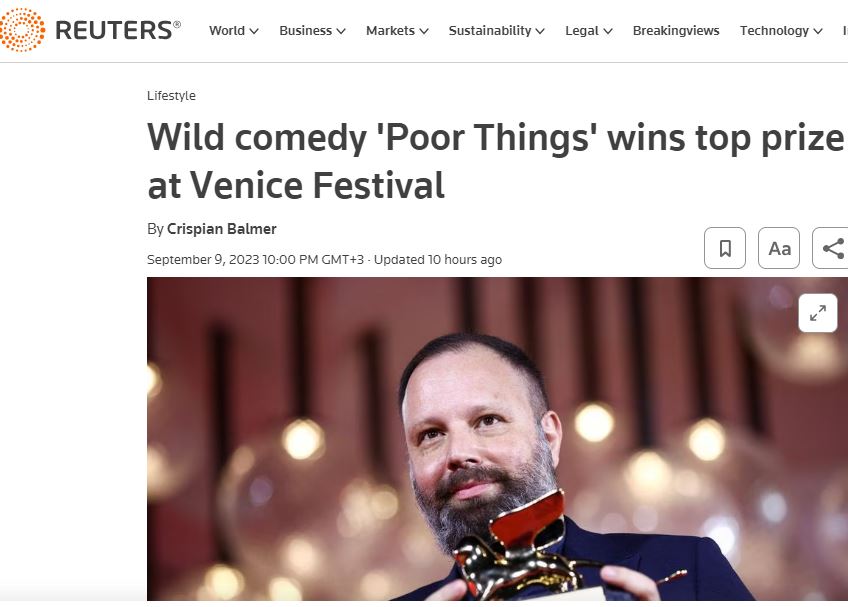This screenshot has width=848, height=607.
Task: Go to Breakingviews section
Action: pyautogui.click(x=676, y=31)
